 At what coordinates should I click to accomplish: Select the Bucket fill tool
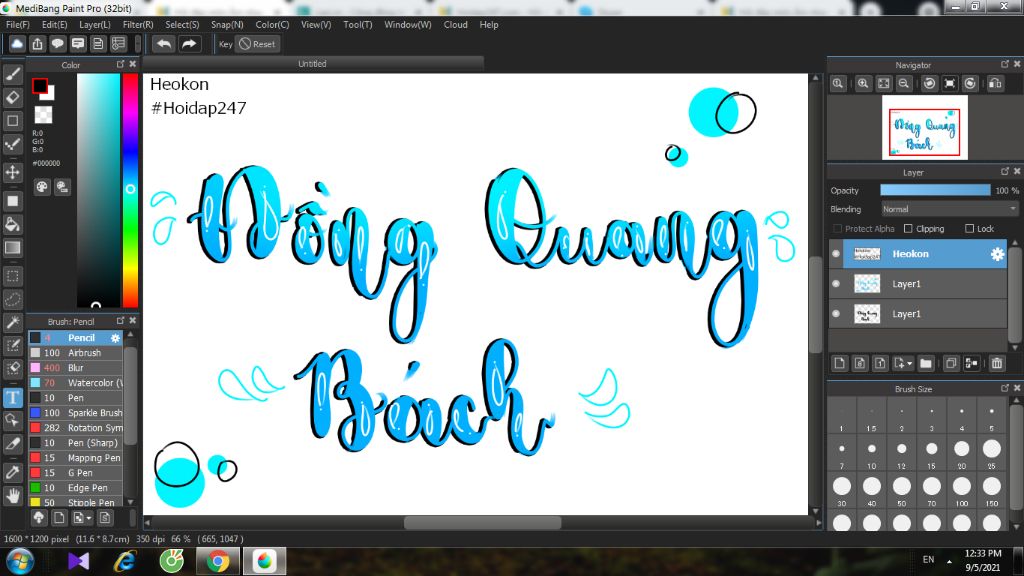pos(12,225)
